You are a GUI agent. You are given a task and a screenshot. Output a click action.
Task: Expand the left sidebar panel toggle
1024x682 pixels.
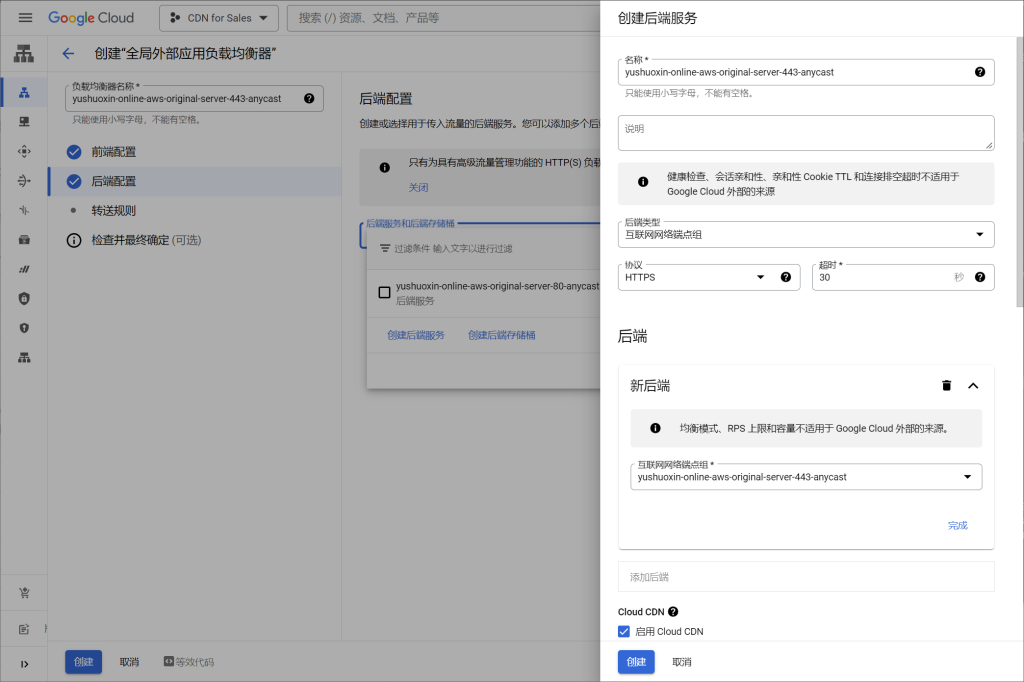(x=24, y=663)
